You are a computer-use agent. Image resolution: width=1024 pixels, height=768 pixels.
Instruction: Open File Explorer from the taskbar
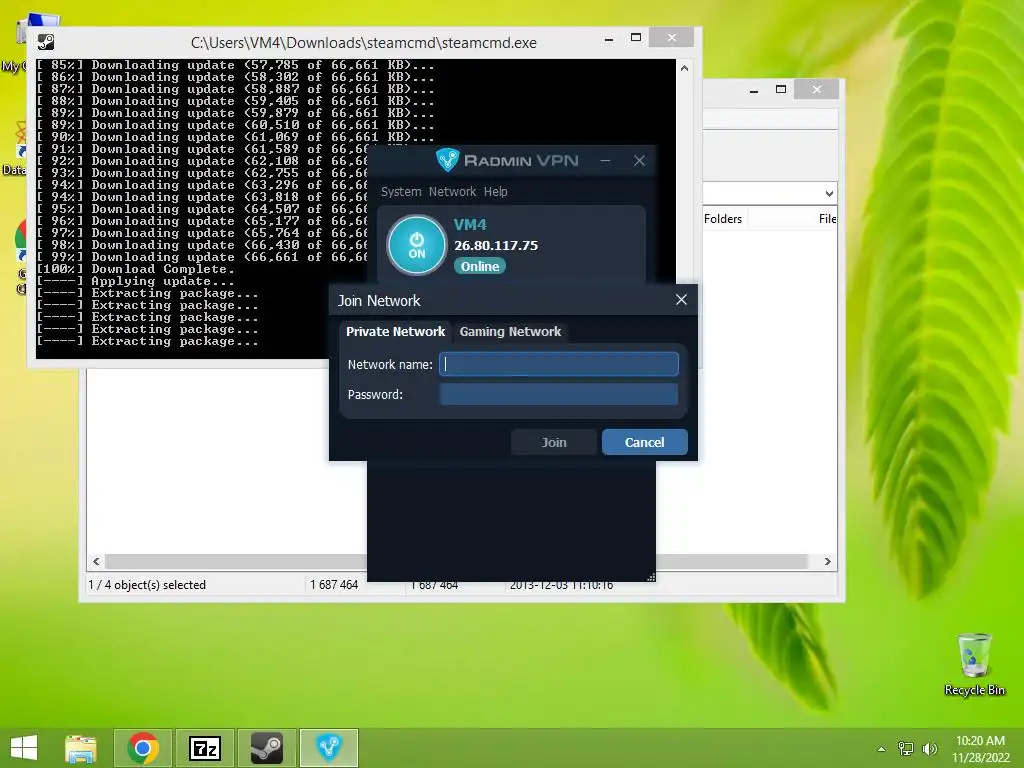81,748
